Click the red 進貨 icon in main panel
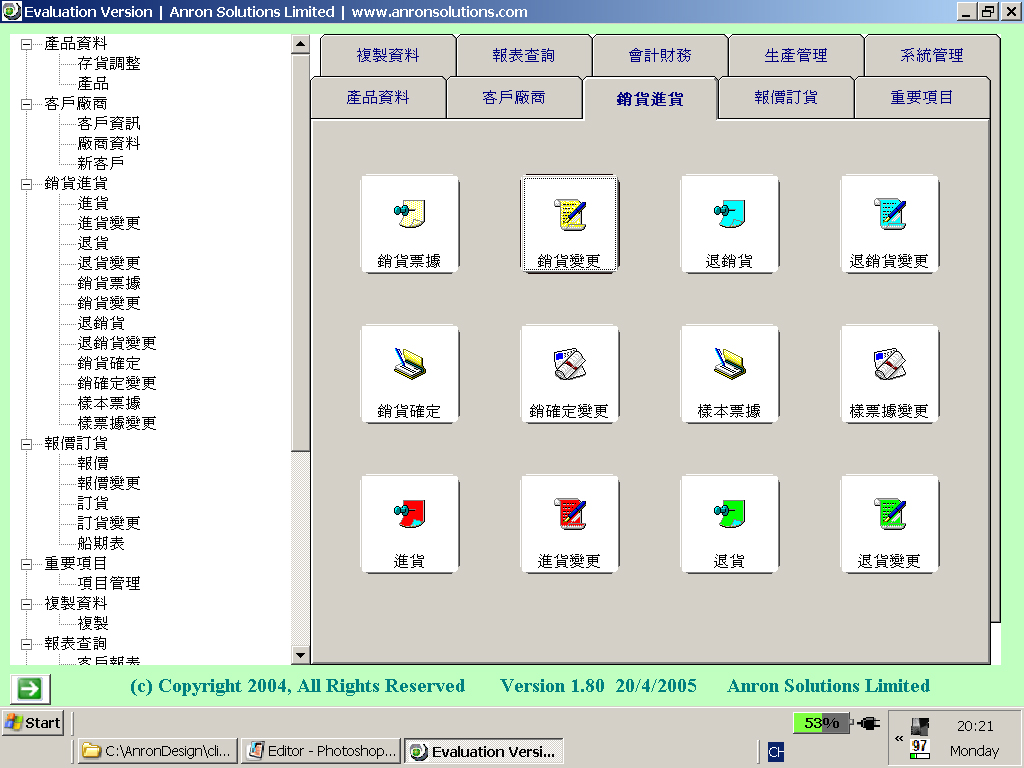This screenshot has width=1024, height=768. point(409,523)
